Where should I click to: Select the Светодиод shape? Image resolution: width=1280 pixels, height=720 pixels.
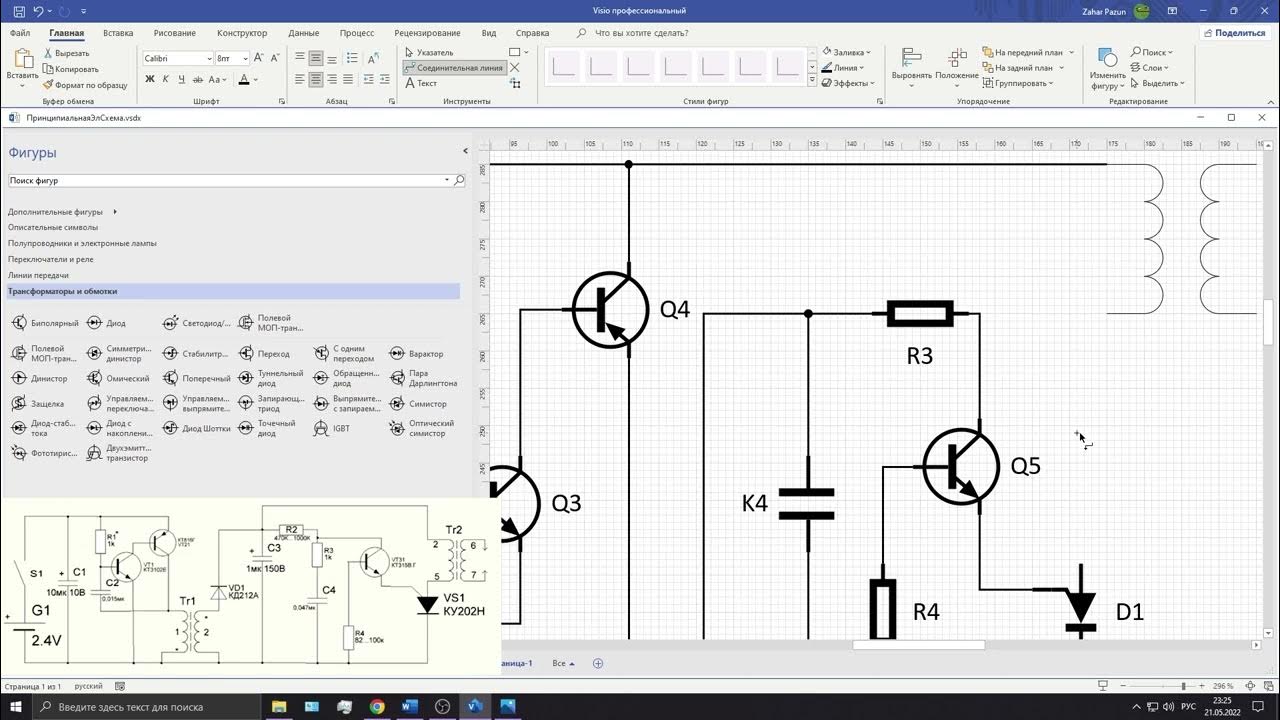(196, 323)
